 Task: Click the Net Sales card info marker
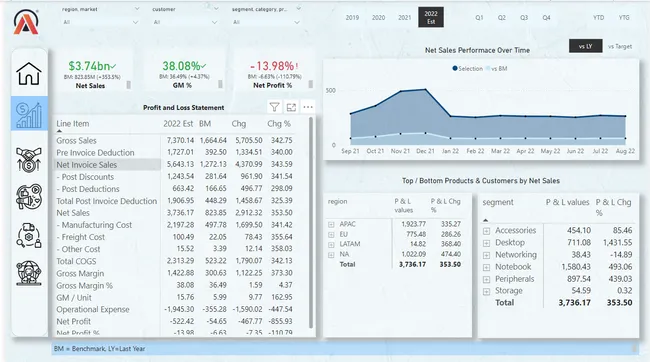129,85
